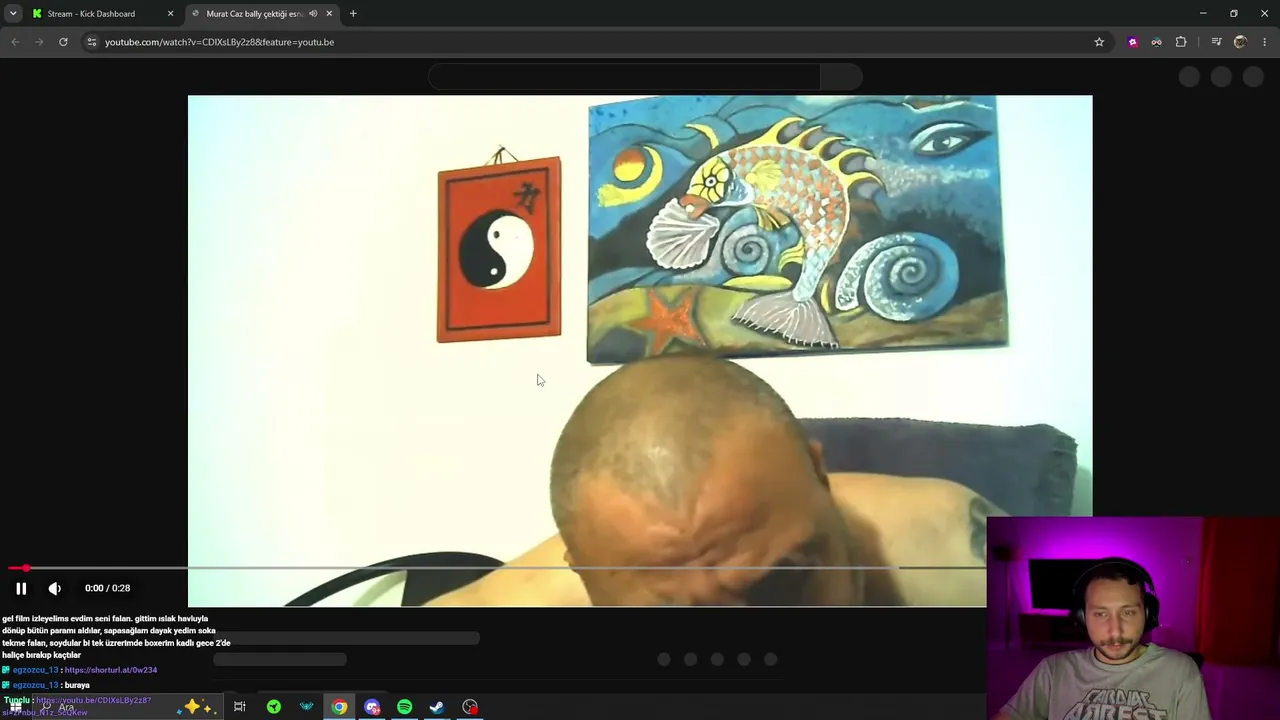This screenshot has height=720, width=1280.
Task: Open the media controls icon
Action: [1216, 42]
